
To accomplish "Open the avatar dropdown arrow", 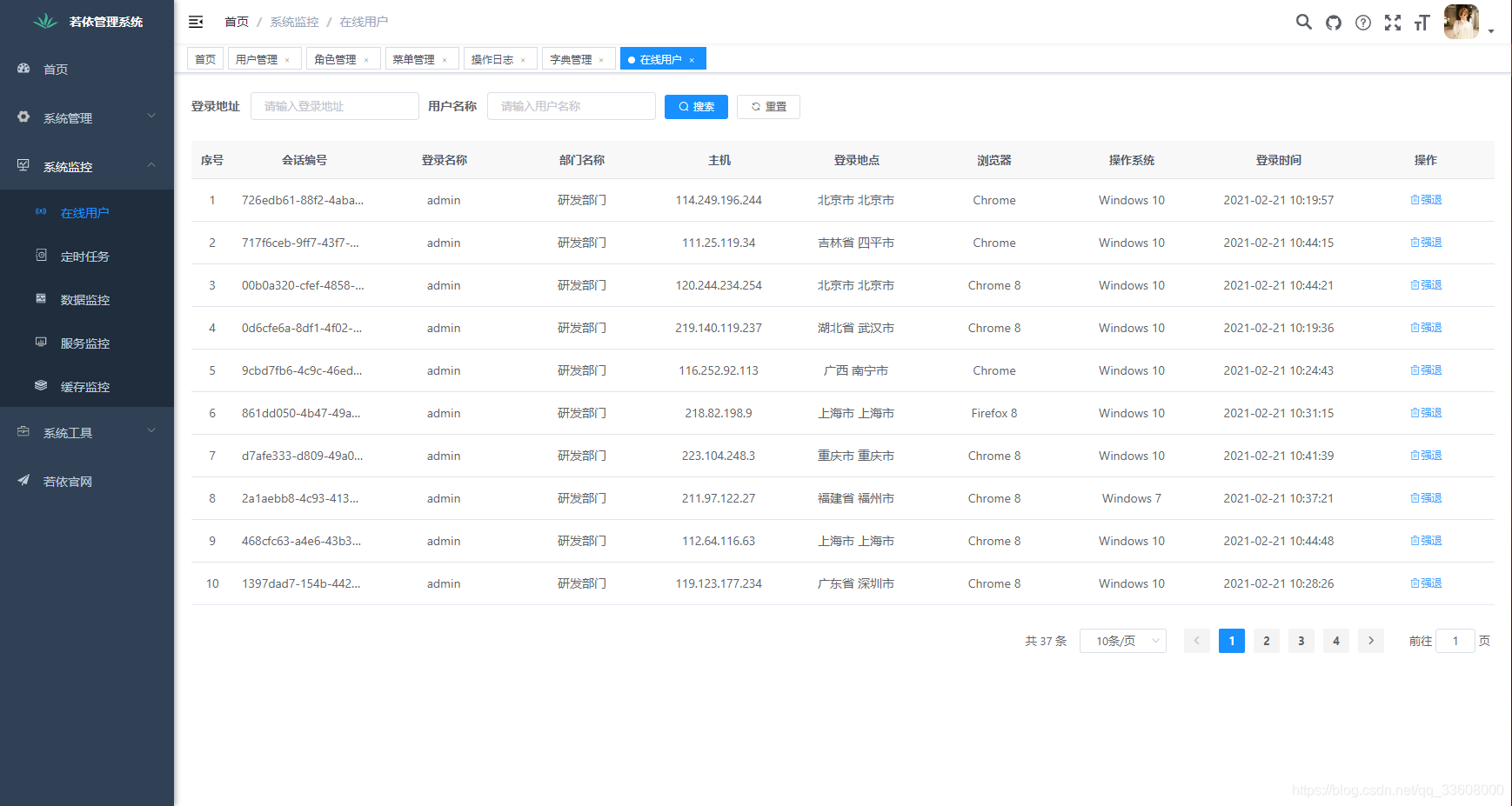I will [x=1491, y=31].
